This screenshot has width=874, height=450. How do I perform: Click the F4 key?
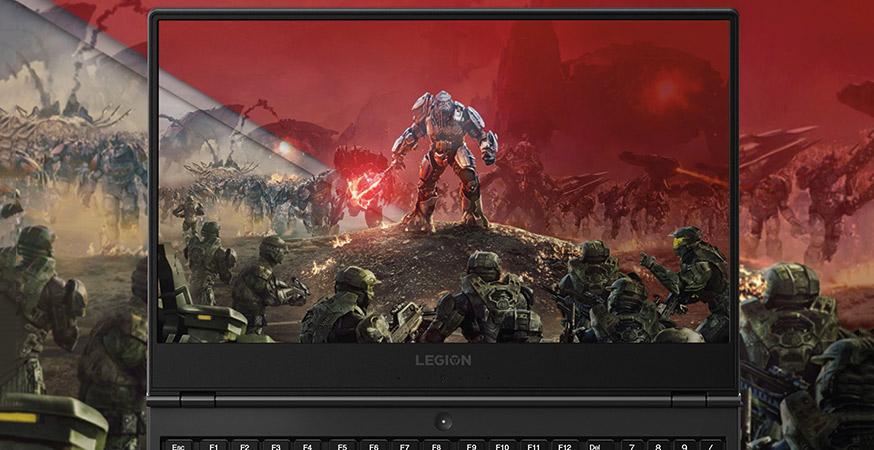[308, 446]
